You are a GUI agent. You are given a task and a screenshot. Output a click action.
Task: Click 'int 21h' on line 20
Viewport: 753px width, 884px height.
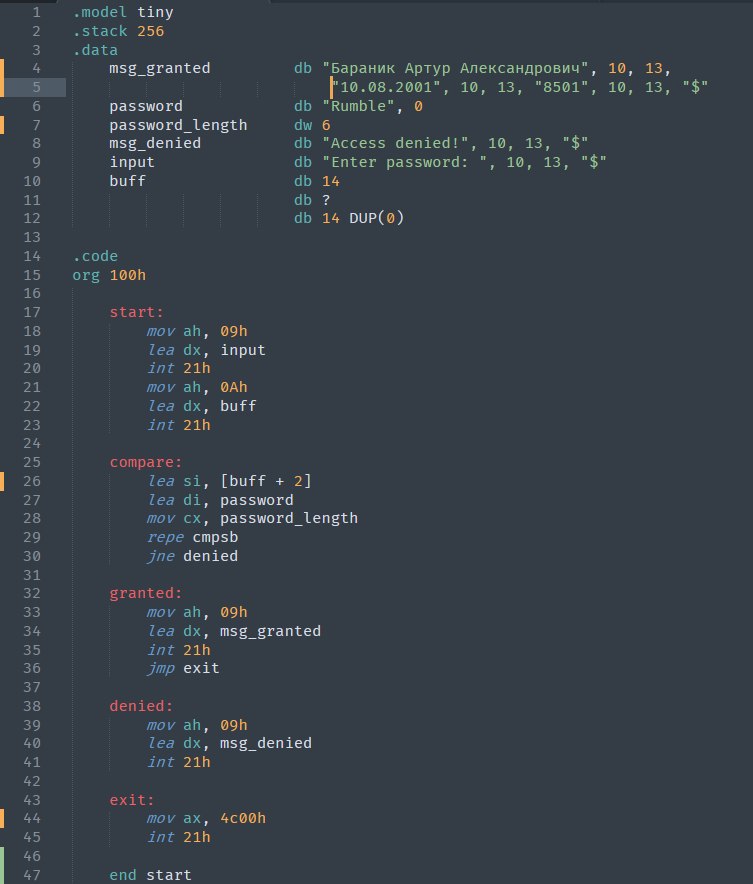pyautogui.click(x=179, y=369)
